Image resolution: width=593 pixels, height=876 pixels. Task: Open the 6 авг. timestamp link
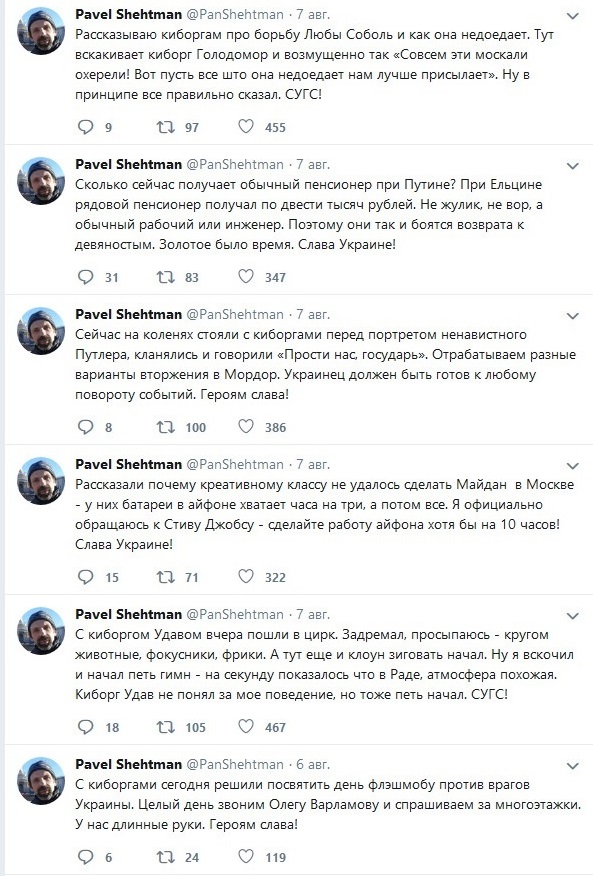click(313, 764)
